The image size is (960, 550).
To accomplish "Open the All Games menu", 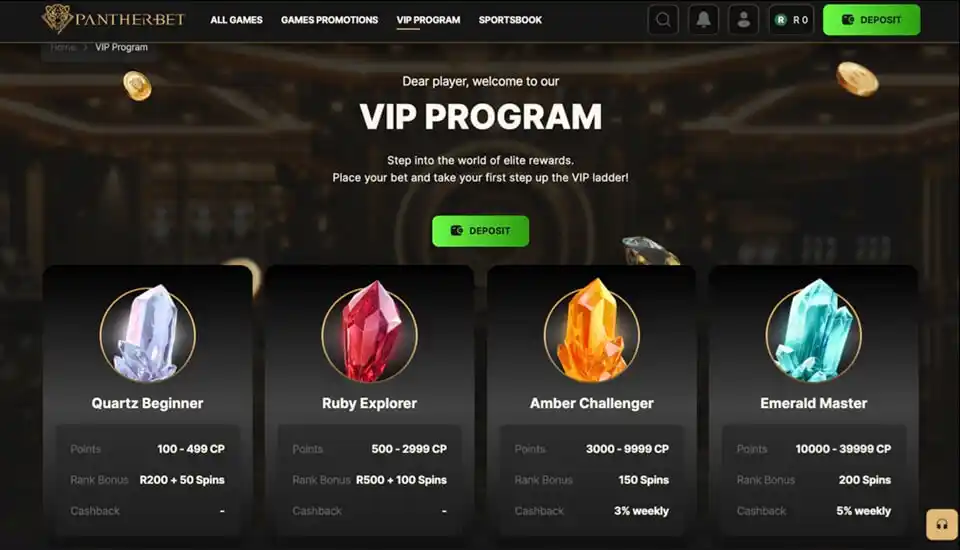I will (x=236, y=20).
